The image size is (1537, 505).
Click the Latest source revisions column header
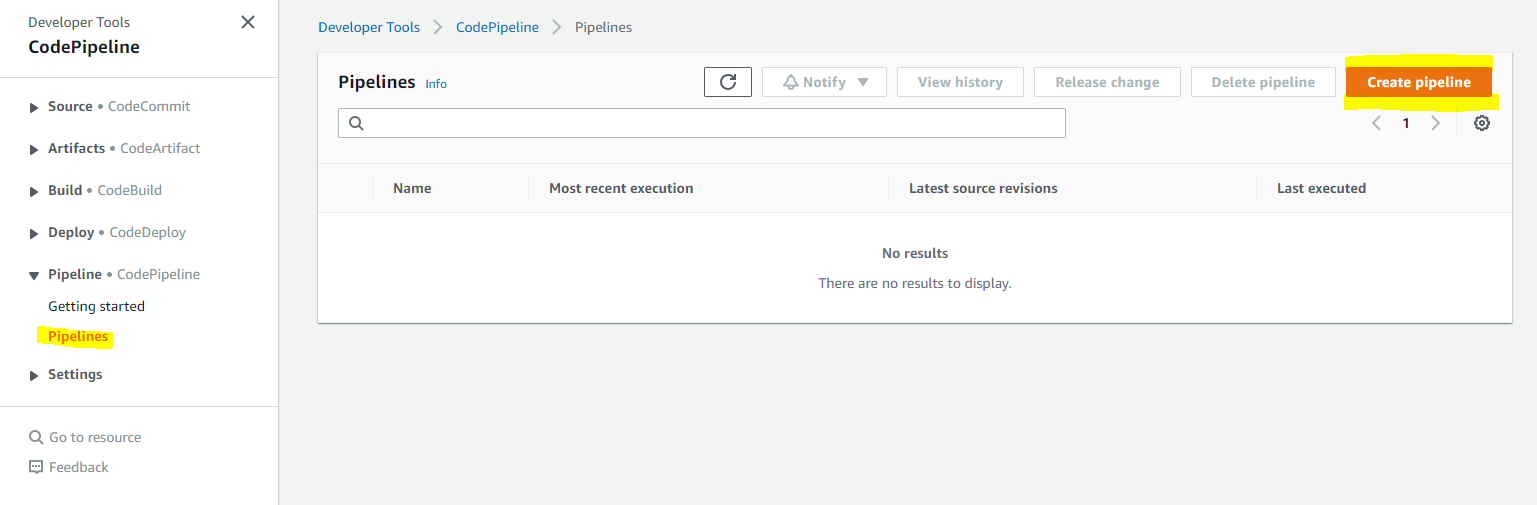click(983, 188)
